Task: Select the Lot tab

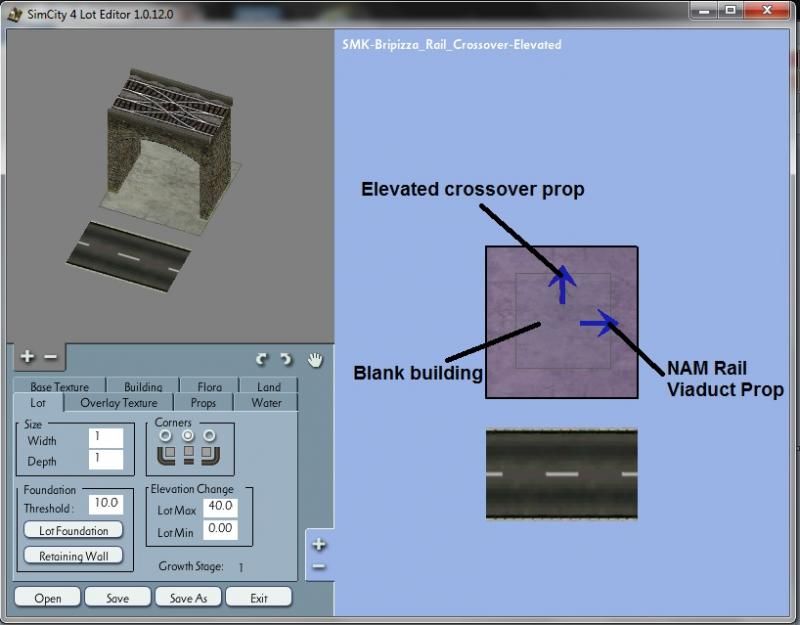Action: (x=38, y=403)
